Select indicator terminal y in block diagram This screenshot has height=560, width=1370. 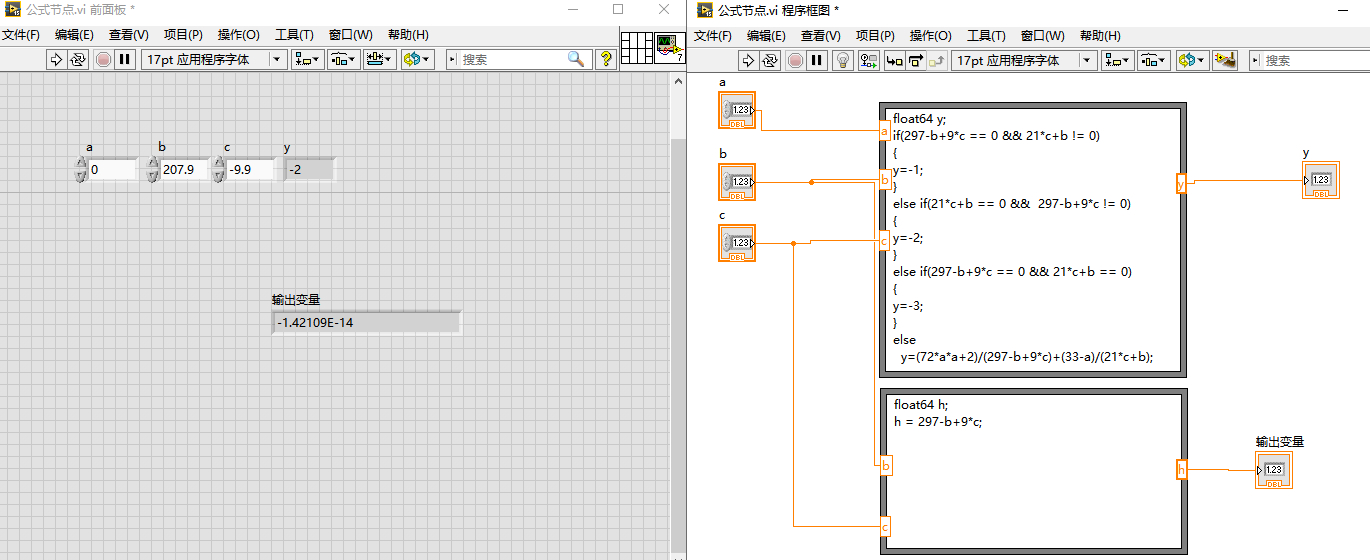(x=1320, y=180)
